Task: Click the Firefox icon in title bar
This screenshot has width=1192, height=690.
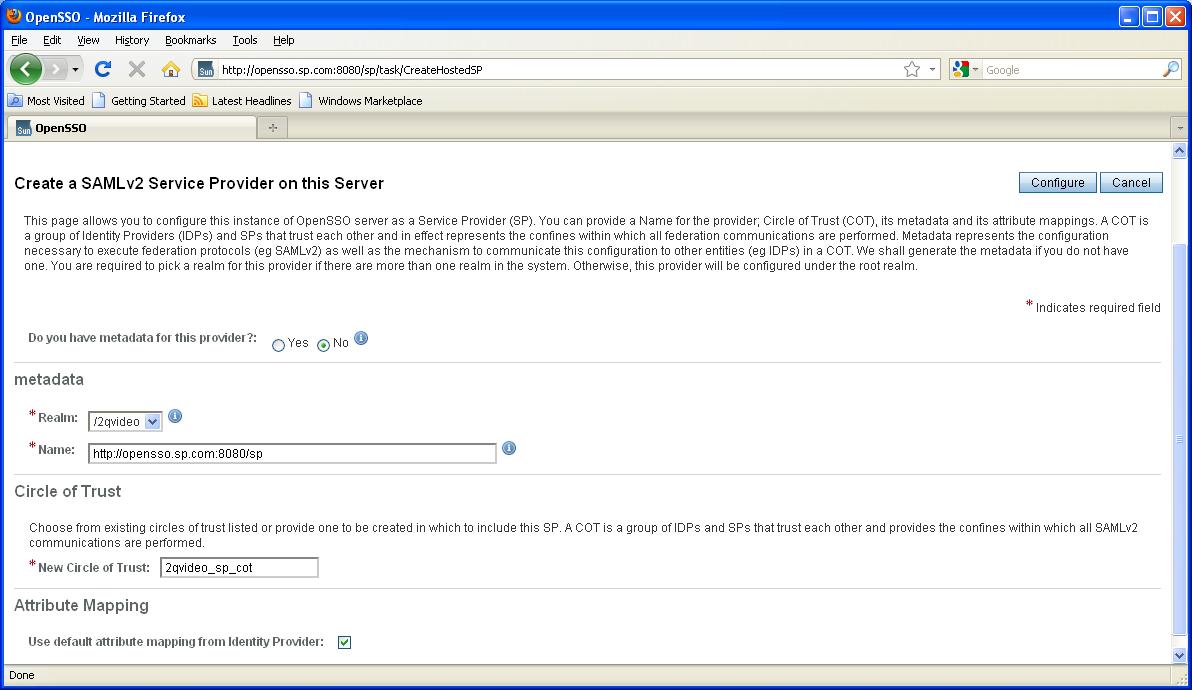Action: point(14,15)
